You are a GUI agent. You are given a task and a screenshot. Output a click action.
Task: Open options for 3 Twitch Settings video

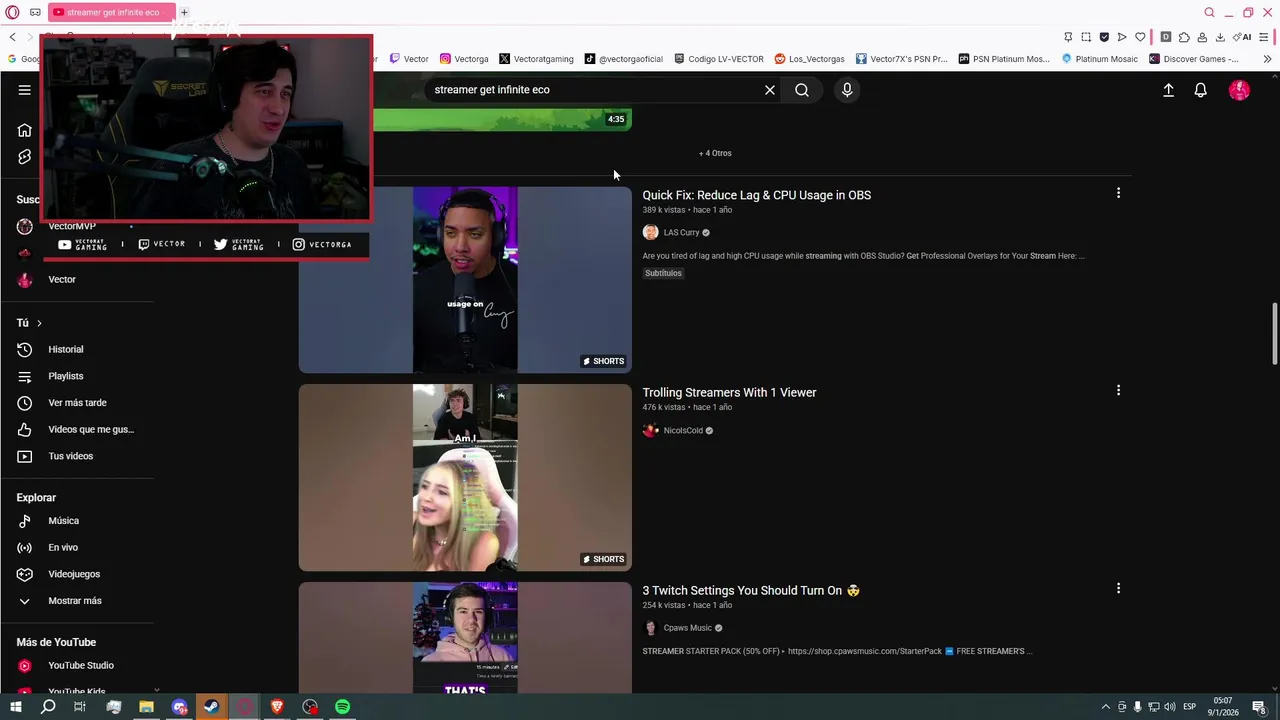[x=1118, y=589]
